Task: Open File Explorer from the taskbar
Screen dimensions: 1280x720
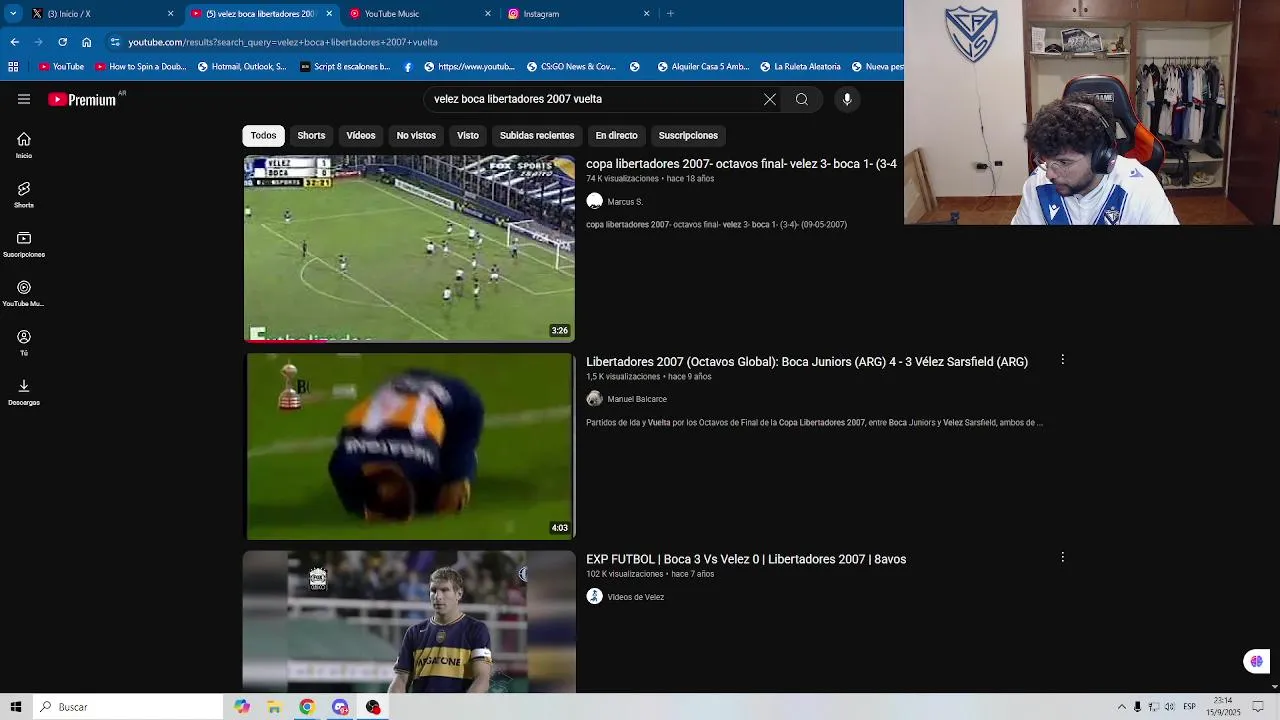Action: point(274,707)
